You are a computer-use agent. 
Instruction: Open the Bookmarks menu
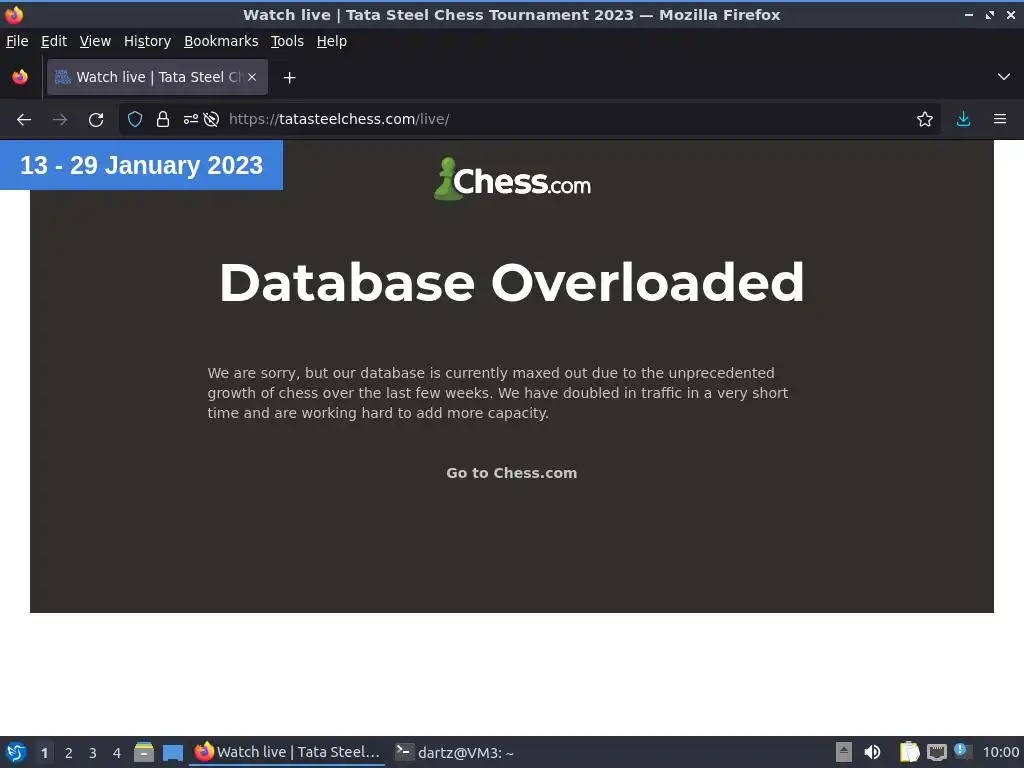[221, 41]
